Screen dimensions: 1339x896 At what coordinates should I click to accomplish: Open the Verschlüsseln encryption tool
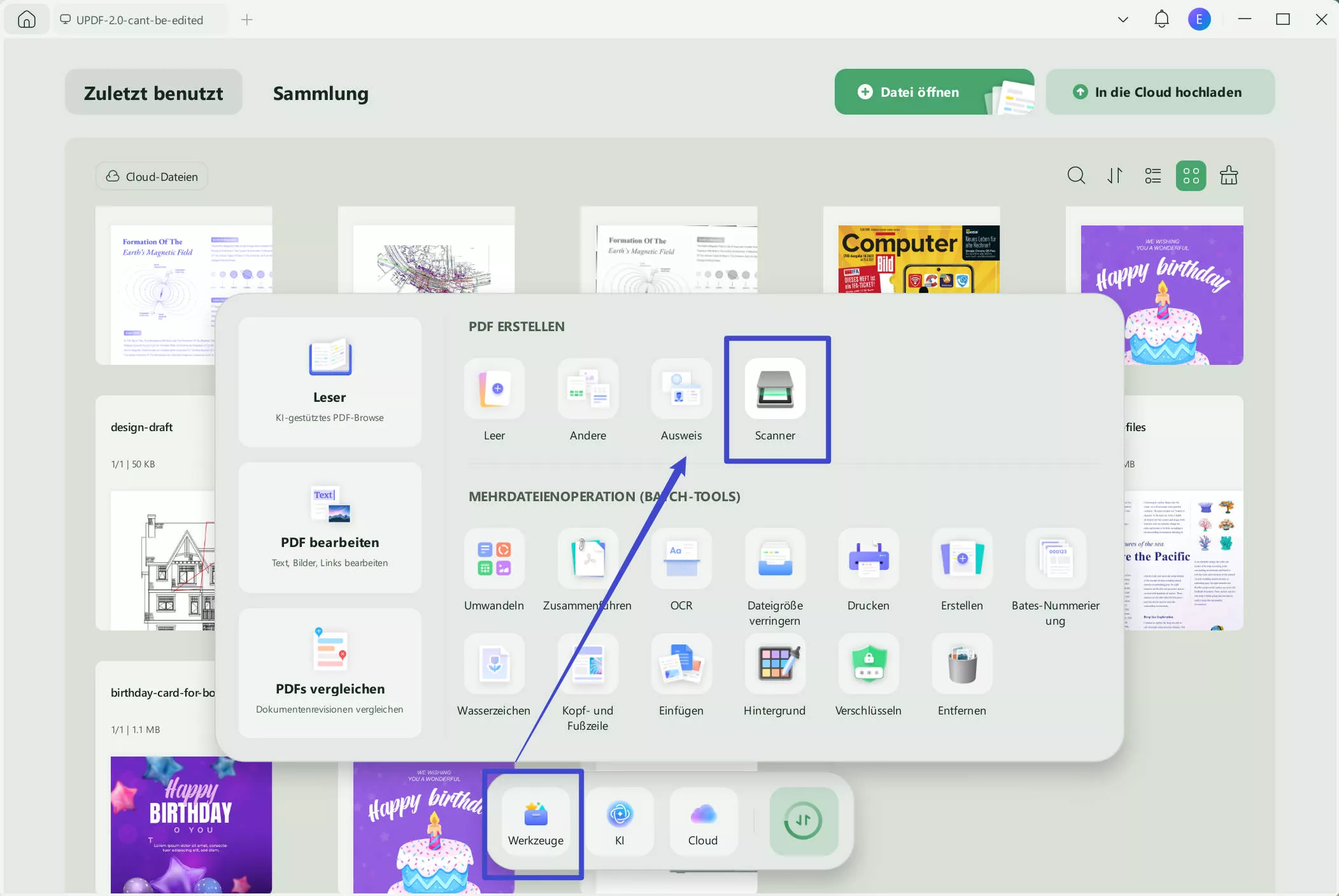(x=868, y=664)
